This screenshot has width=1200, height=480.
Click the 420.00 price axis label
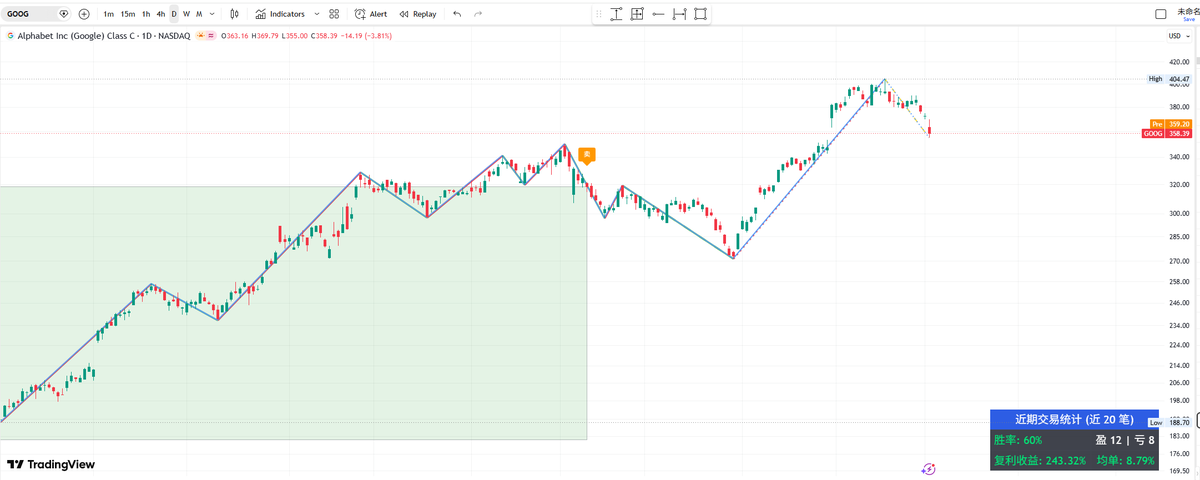1179,61
